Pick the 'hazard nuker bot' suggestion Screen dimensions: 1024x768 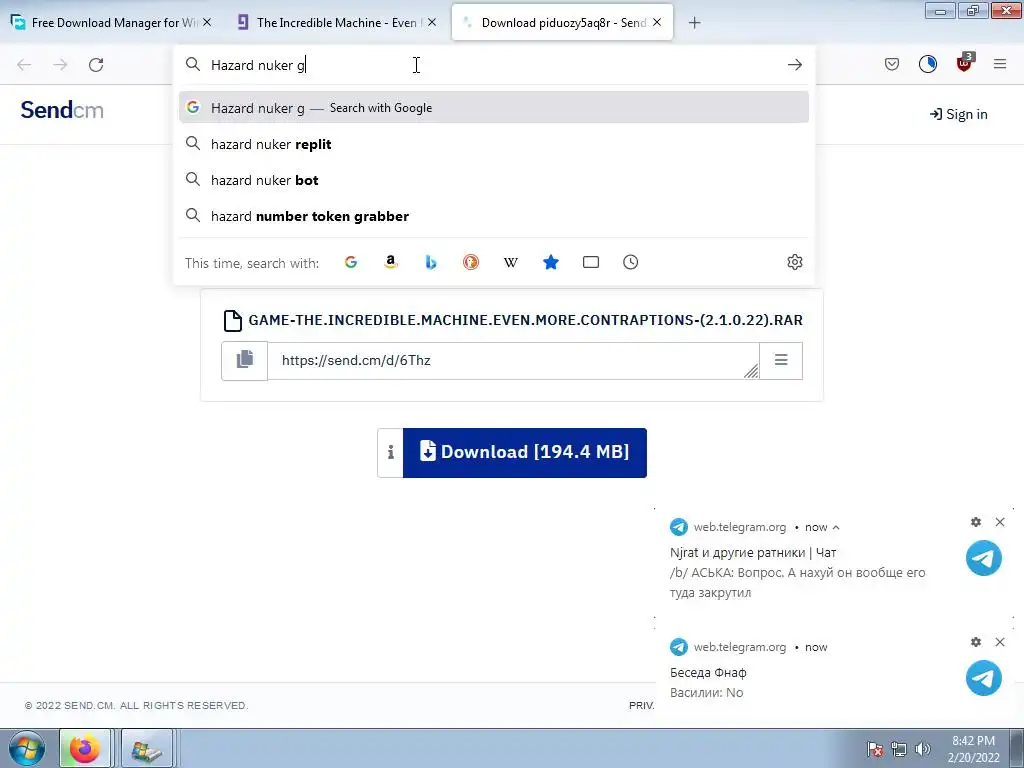494,180
